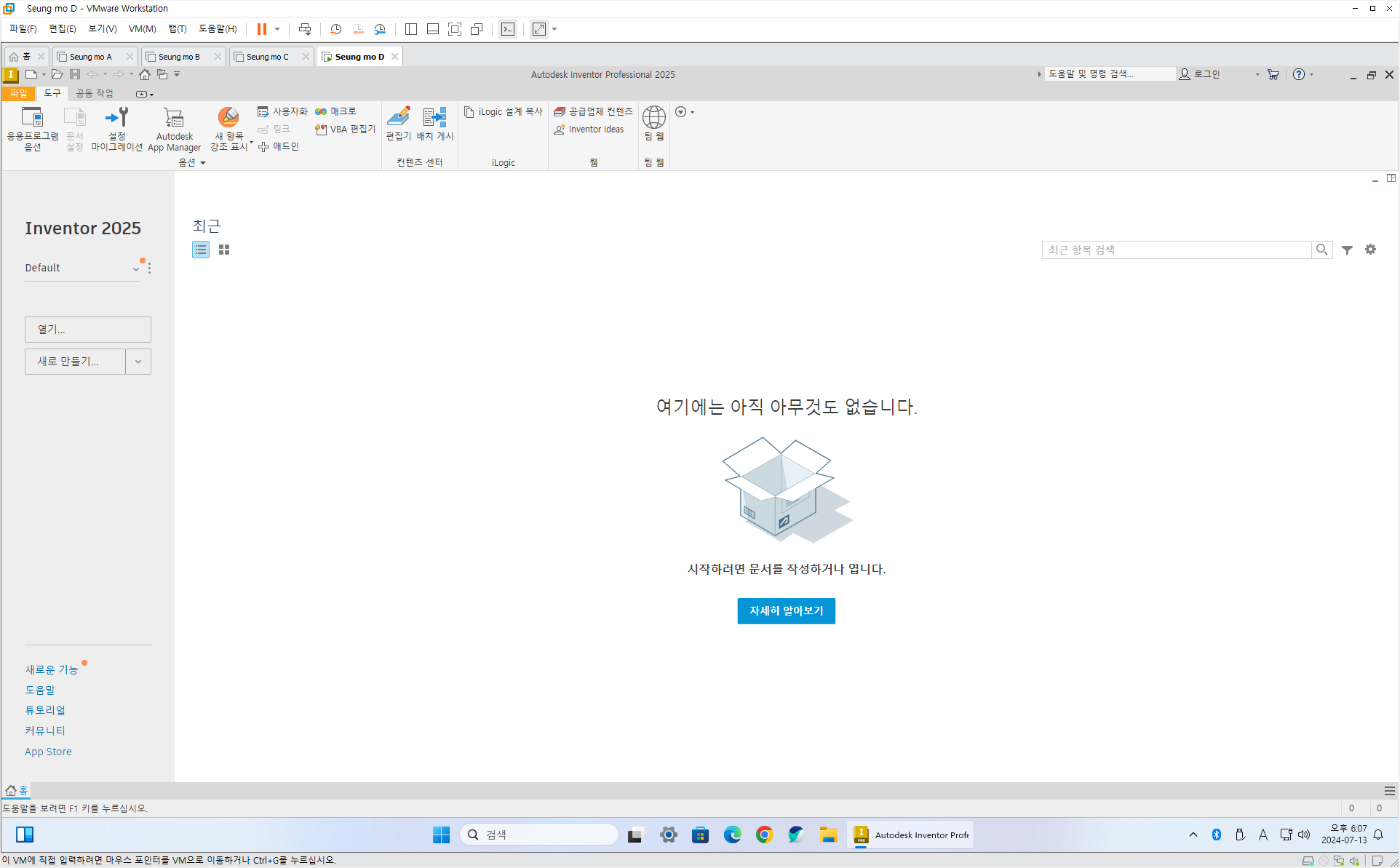Click the 자세히 알아보기 button
1400x868 pixels.
(x=786, y=611)
